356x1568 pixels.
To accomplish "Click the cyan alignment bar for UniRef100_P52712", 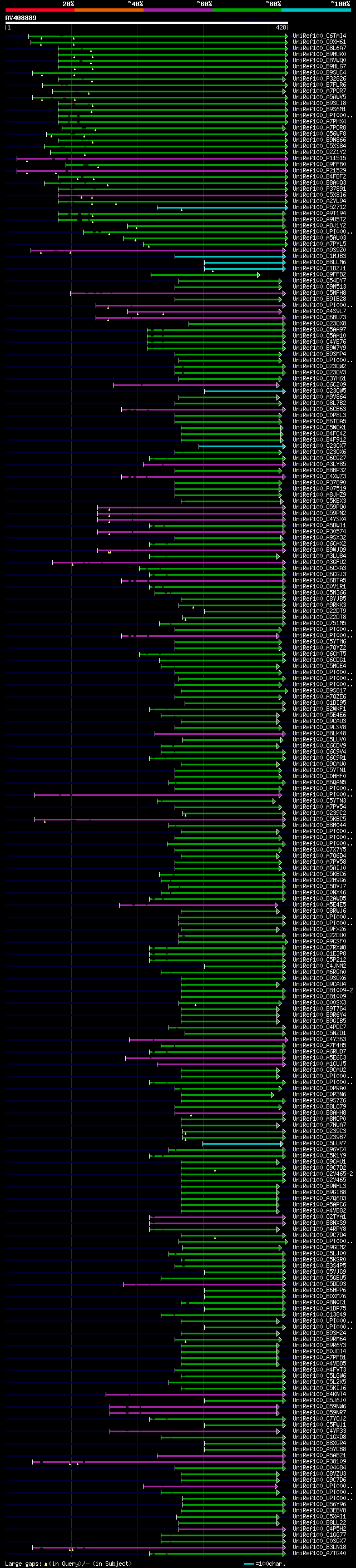I will pos(221,207).
